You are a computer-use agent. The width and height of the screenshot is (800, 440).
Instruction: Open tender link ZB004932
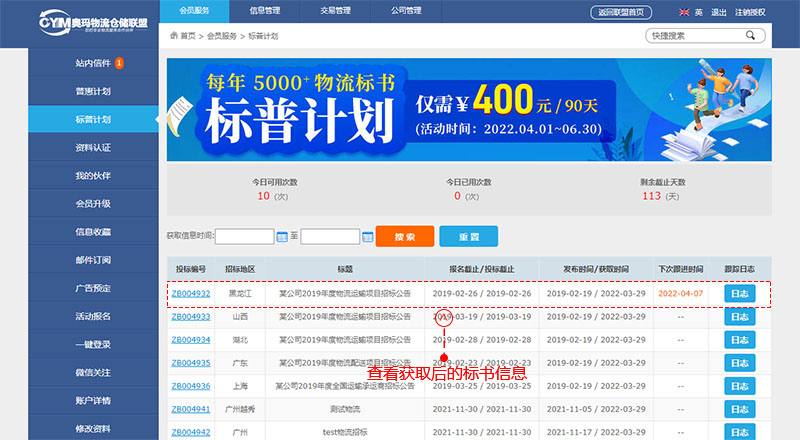point(190,294)
